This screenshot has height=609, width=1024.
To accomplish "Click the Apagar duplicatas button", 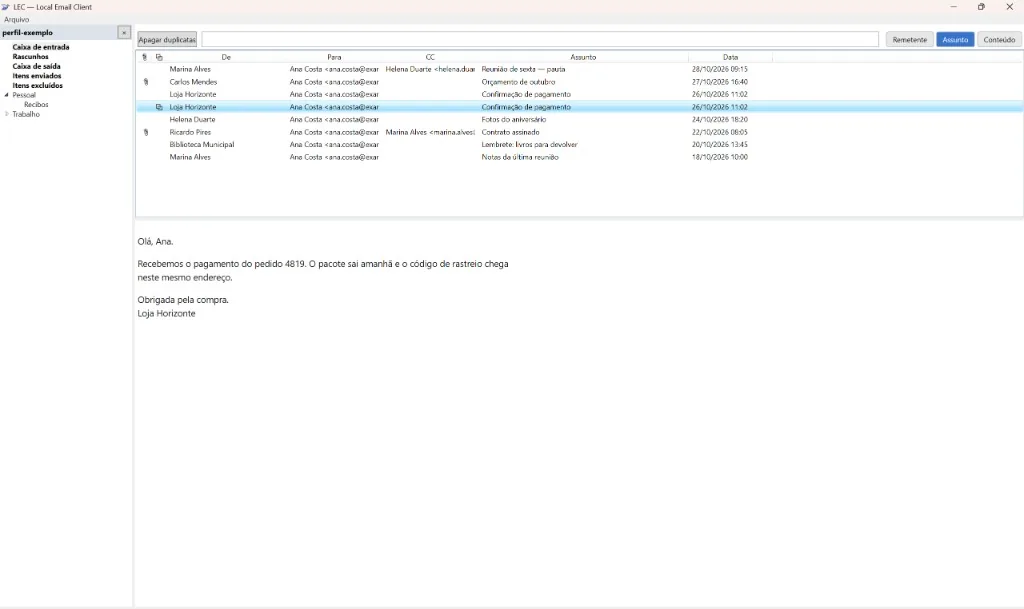I will pos(167,40).
